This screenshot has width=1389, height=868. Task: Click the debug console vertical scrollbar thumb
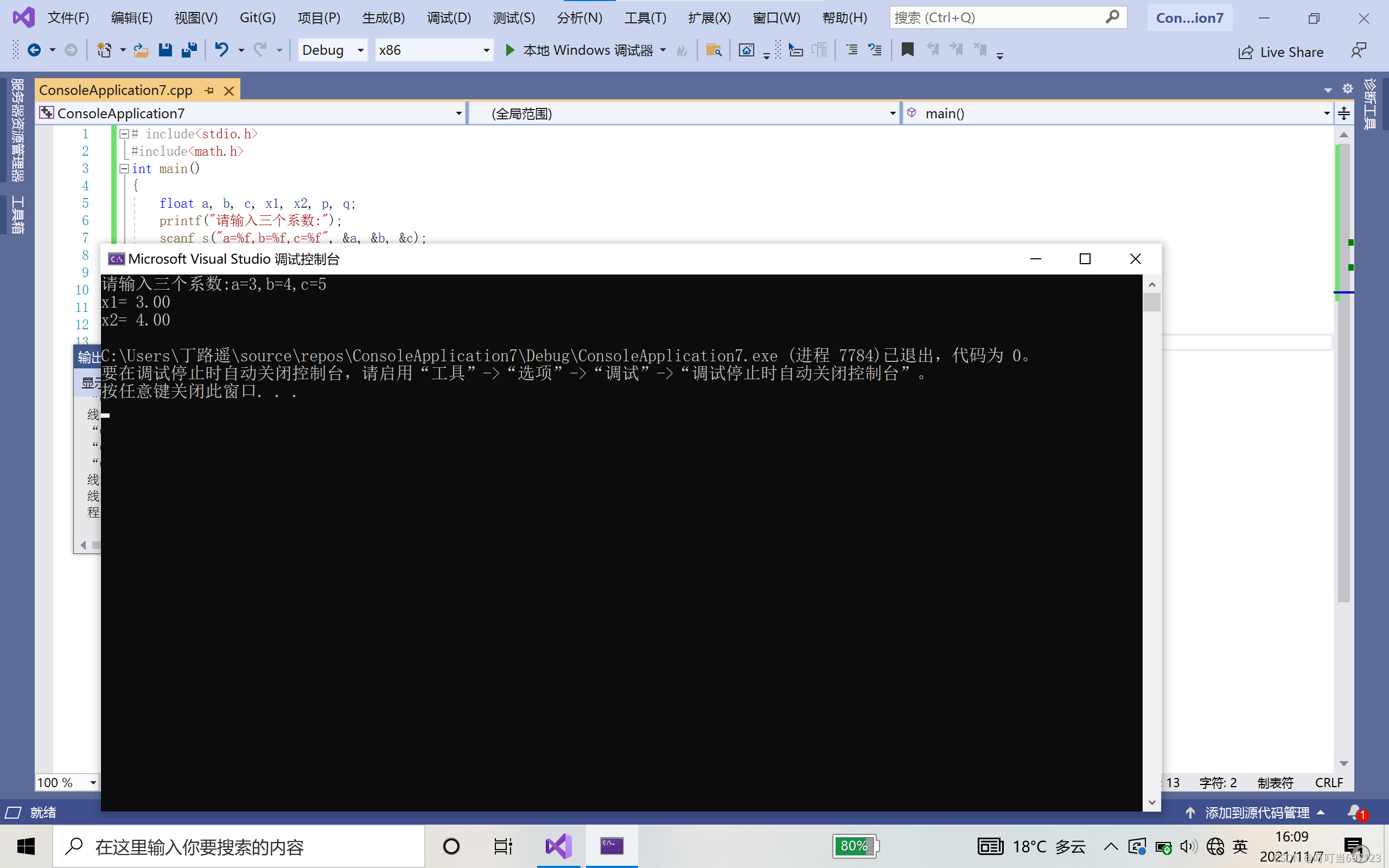pyautogui.click(x=1151, y=302)
